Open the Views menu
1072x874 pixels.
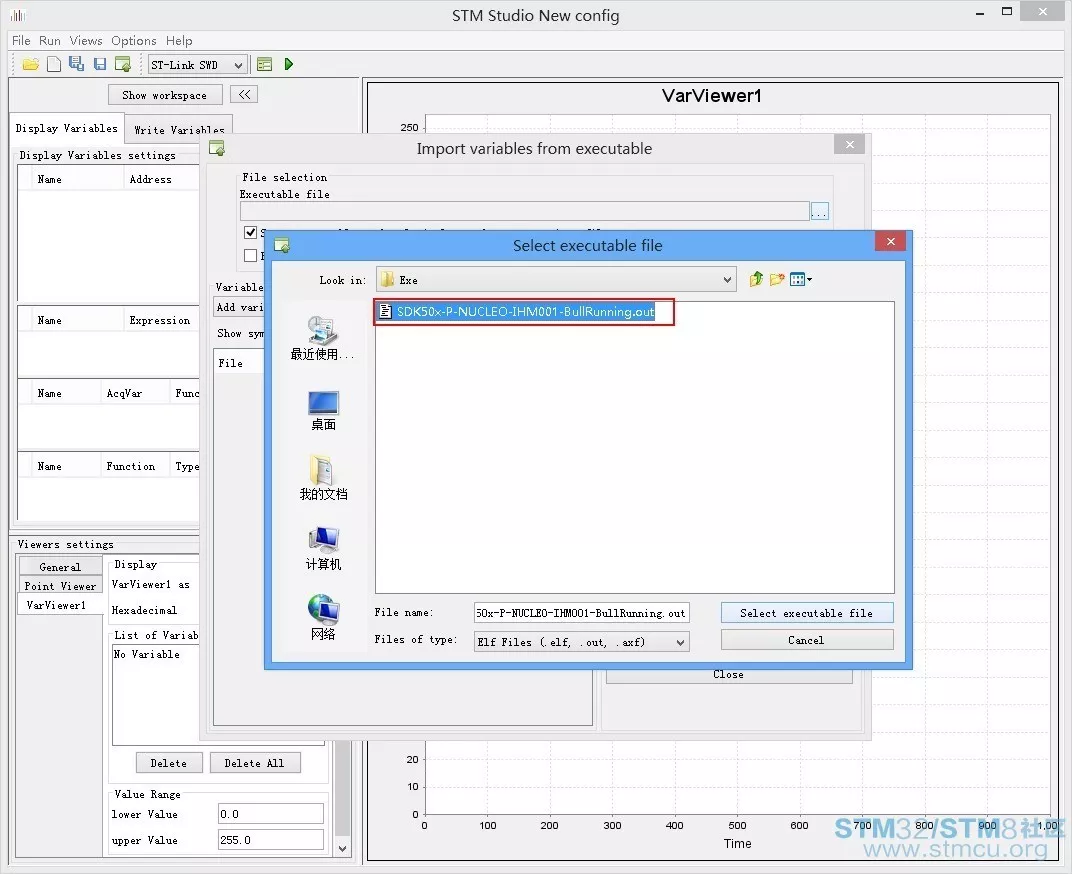(x=85, y=40)
